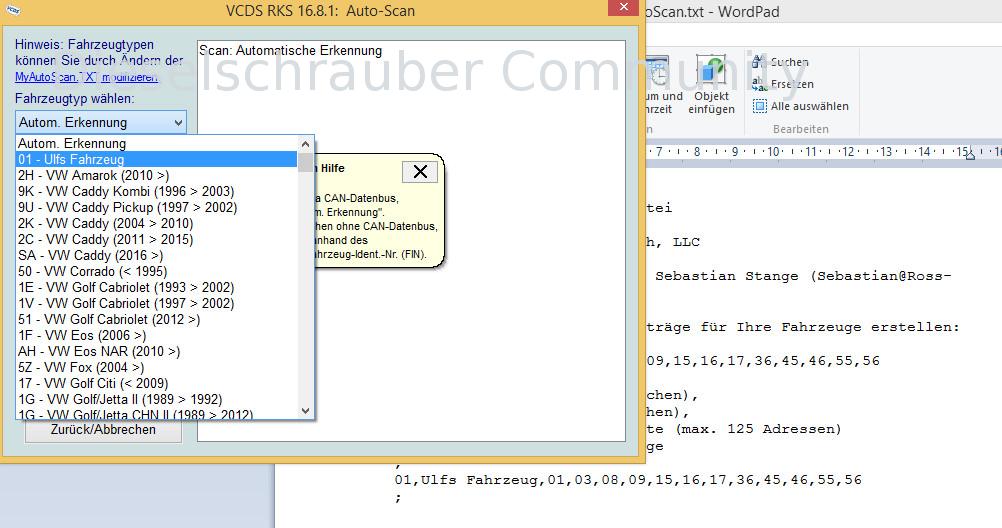The height and width of the screenshot is (528, 1002).
Task: Click the vehicle list scroll-up arrow
Action: pyautogui.click(x=305, y=144)
